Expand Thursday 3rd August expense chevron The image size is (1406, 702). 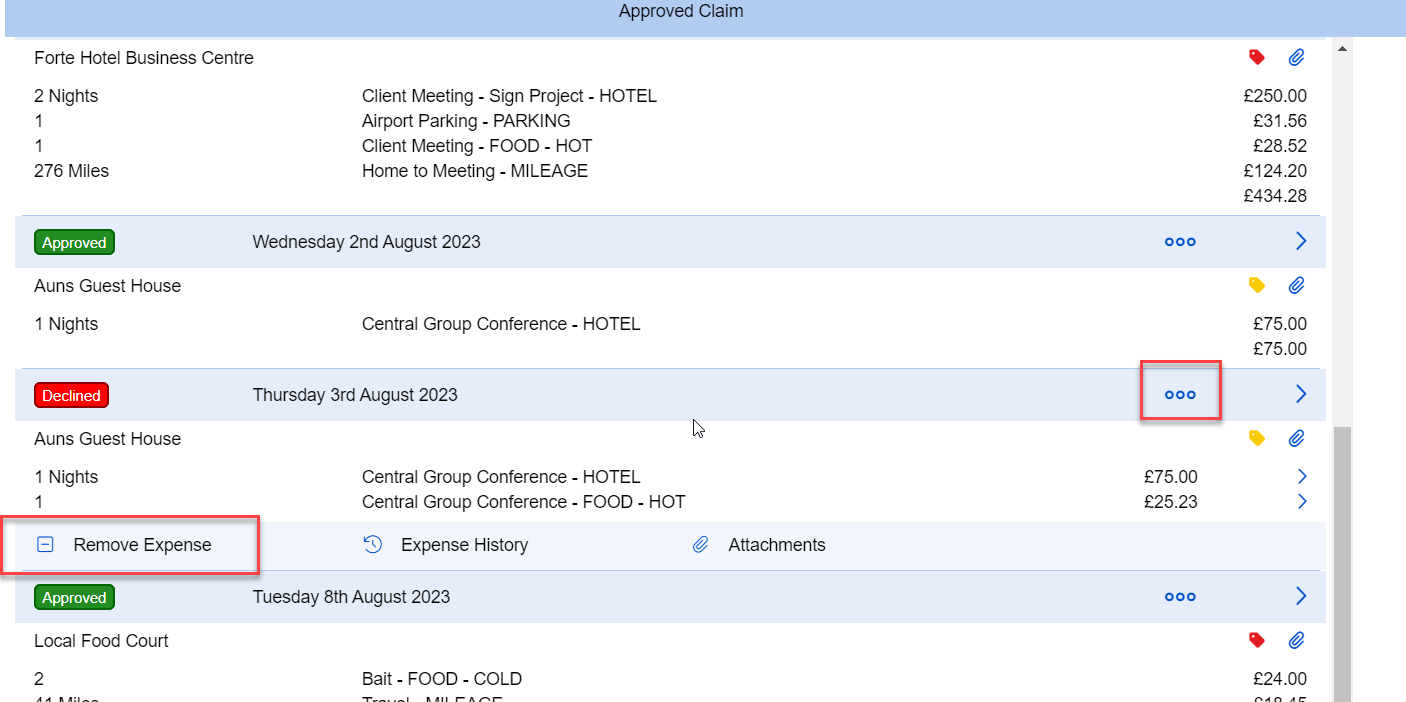point(1301,394)
